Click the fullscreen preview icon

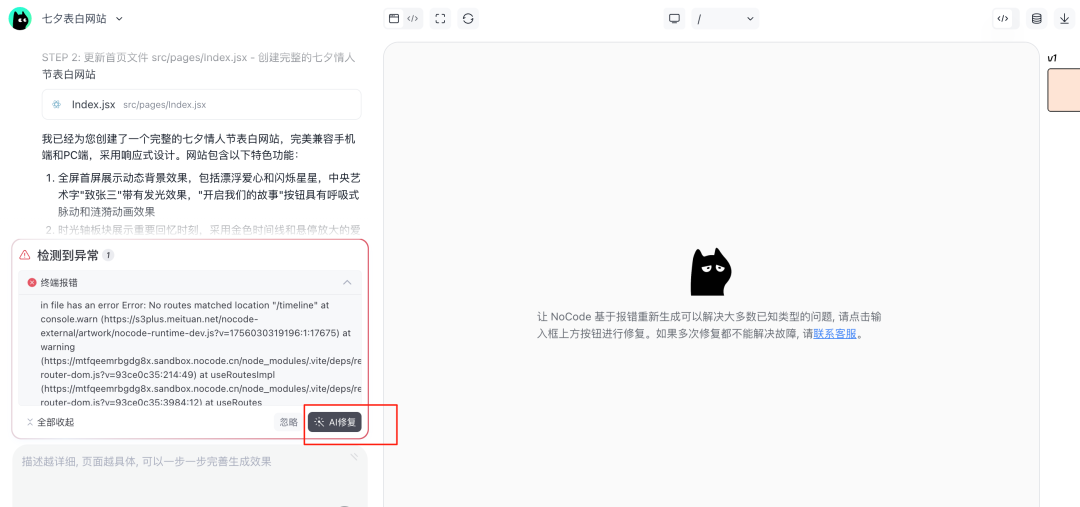(440, 19)
